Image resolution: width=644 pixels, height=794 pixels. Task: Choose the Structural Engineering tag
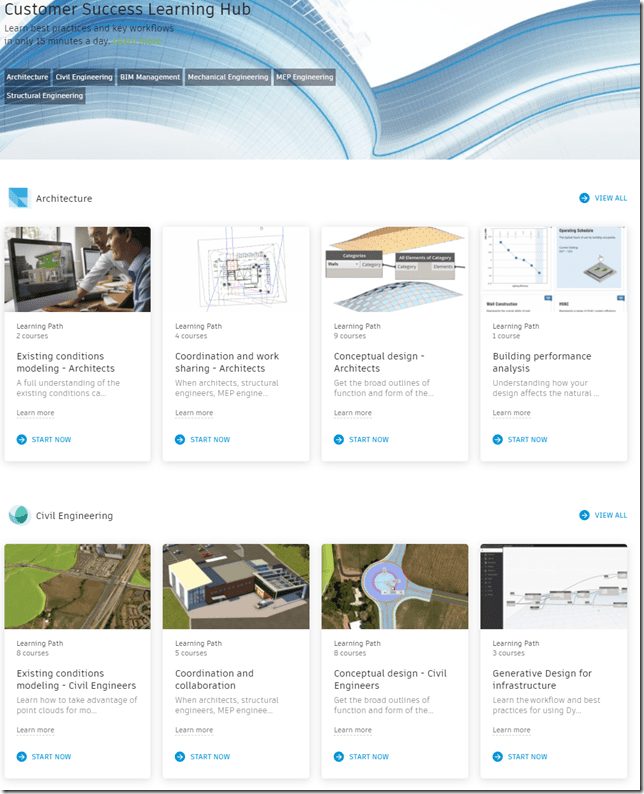(x=44, y=96)
